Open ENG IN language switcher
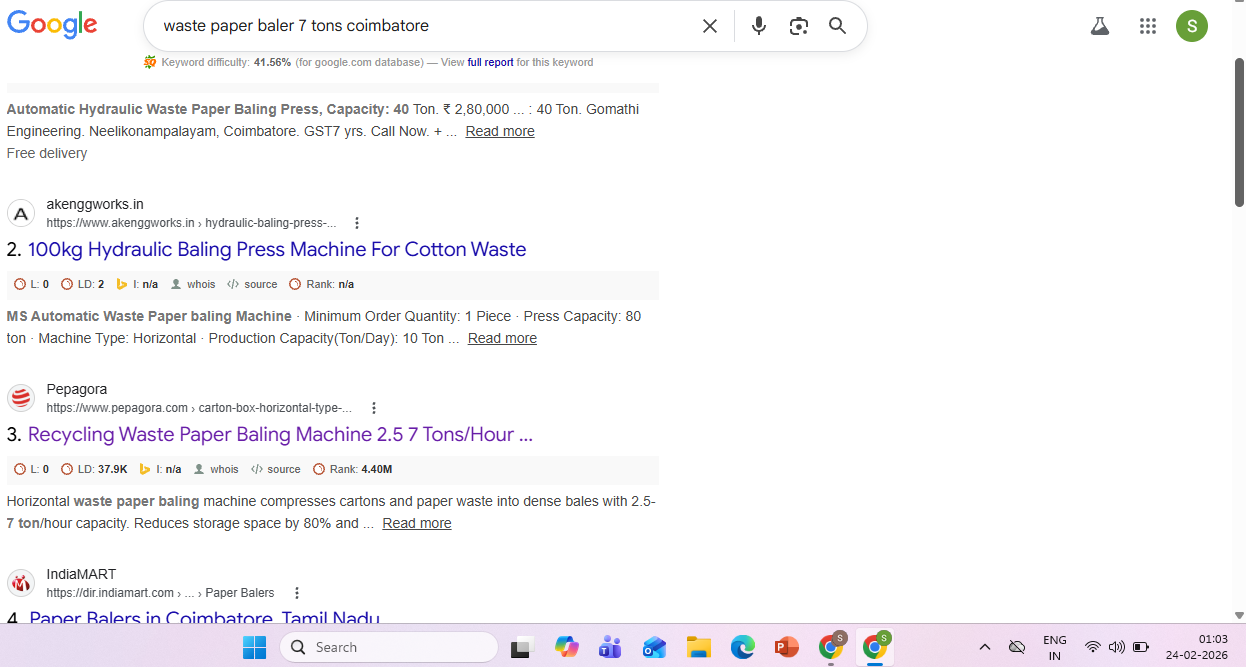 [x=1054, y=648]
